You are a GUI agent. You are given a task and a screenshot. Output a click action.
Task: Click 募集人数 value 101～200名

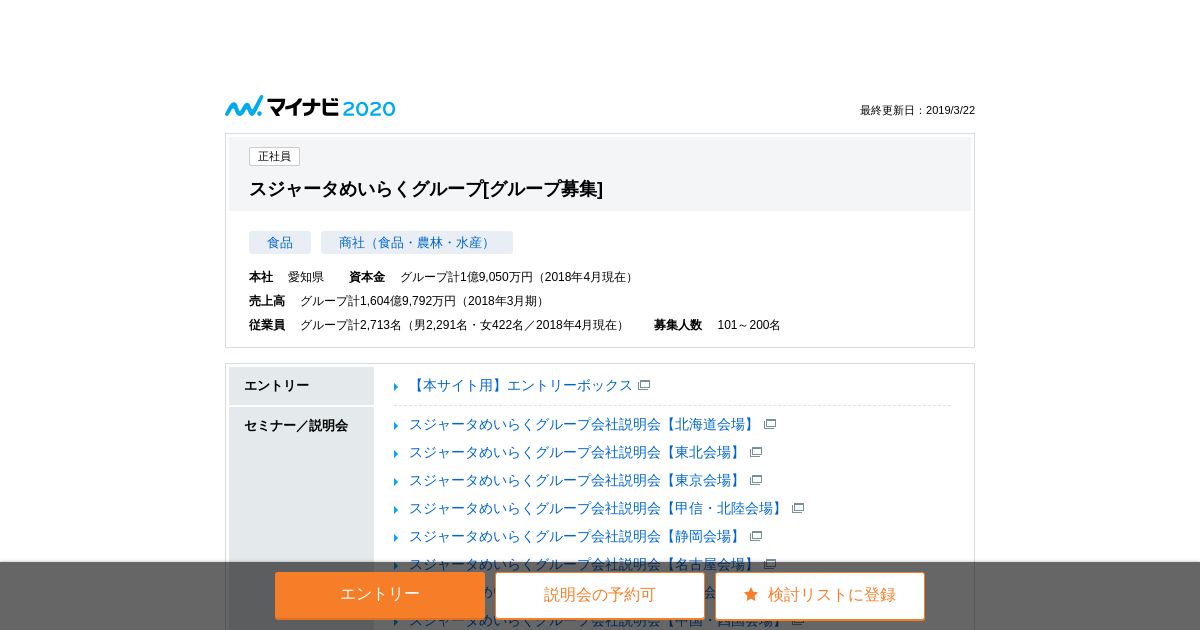tap(749, 325)
